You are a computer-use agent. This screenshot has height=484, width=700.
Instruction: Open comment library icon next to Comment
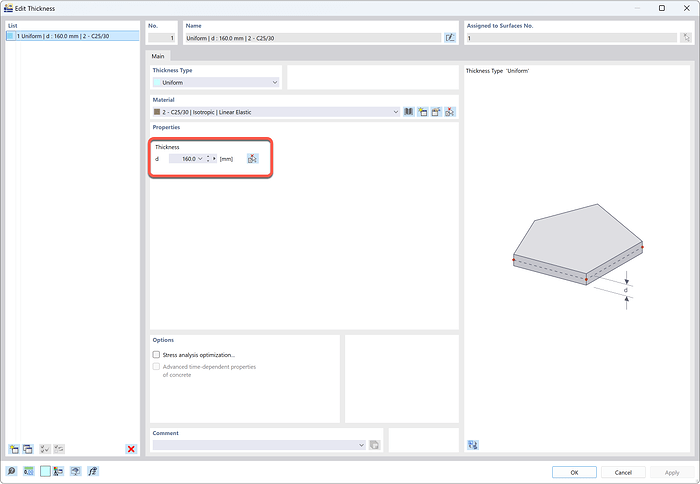374,445
